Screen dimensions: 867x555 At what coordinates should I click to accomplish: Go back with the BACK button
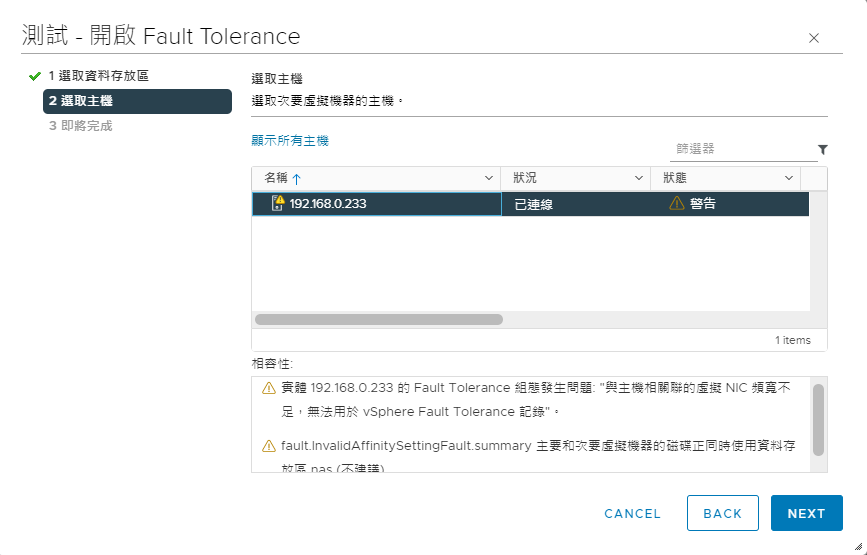[x=722, y=513]
